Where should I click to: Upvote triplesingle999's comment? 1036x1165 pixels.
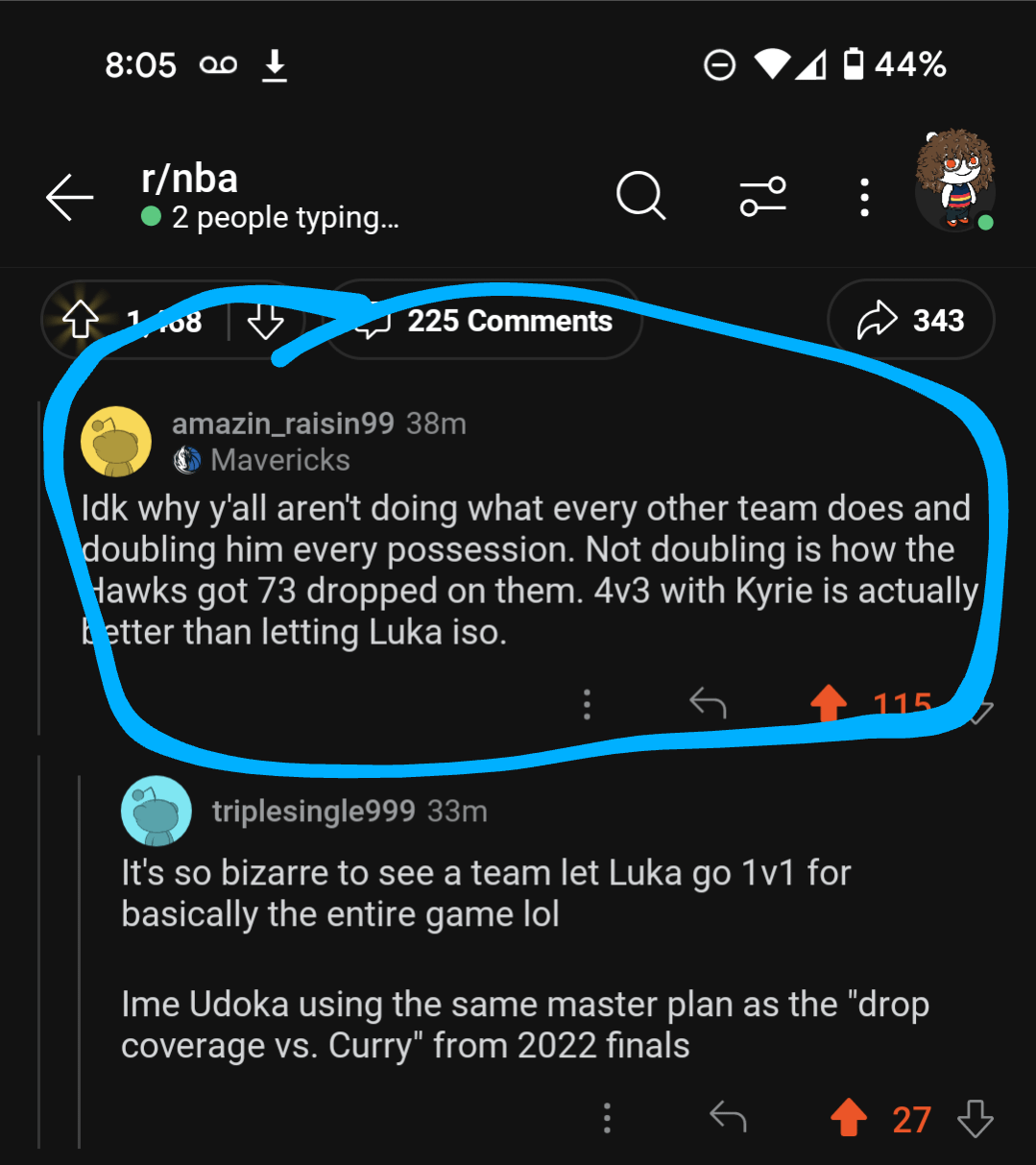849,1119
